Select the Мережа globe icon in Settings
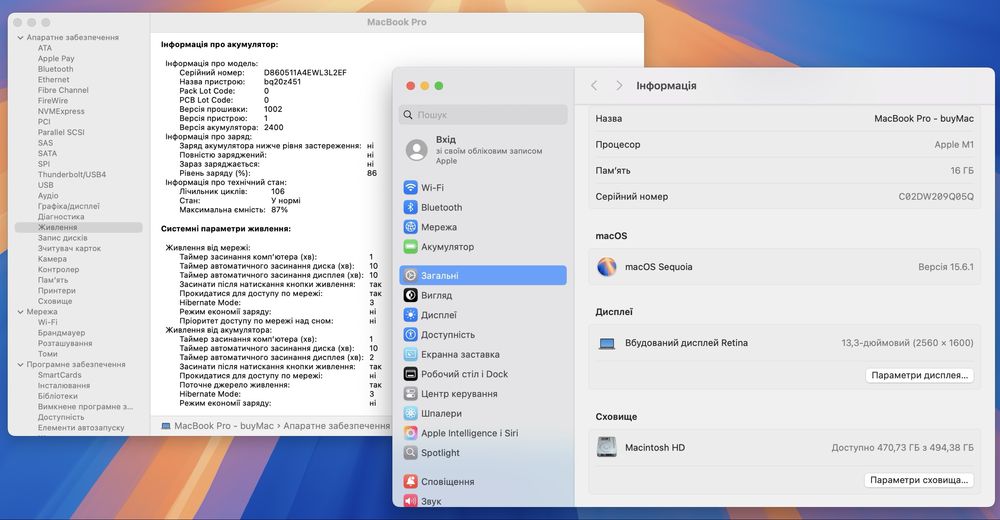Image resolution: width=1000 pixels, height=520 pixels. point(411,227)
